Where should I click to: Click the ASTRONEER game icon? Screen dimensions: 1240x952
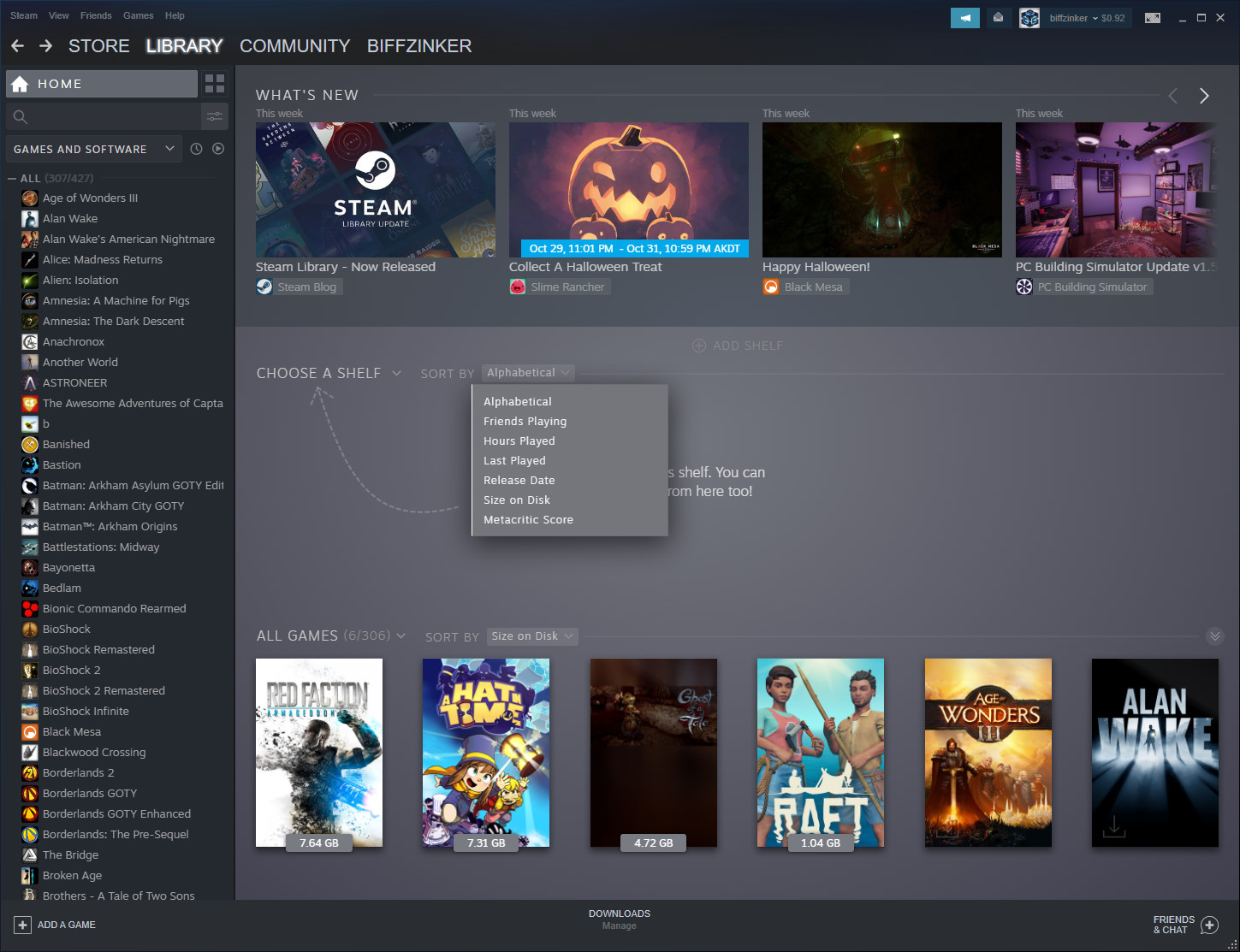30,382
